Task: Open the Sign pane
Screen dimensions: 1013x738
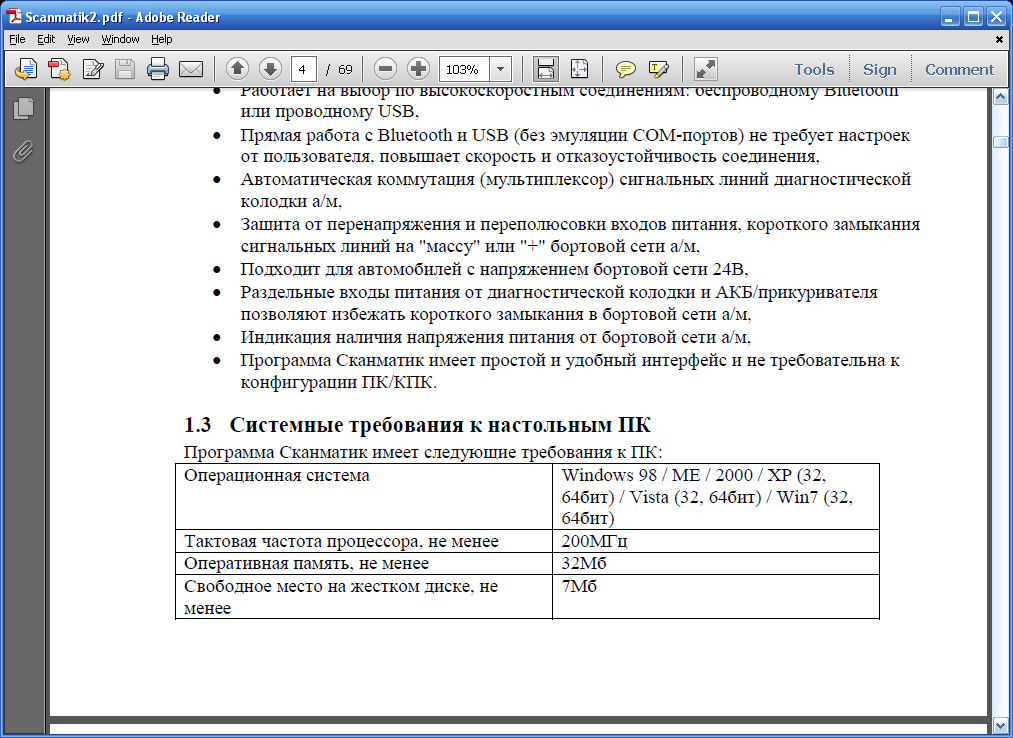Action: click(x=879, y=69)
